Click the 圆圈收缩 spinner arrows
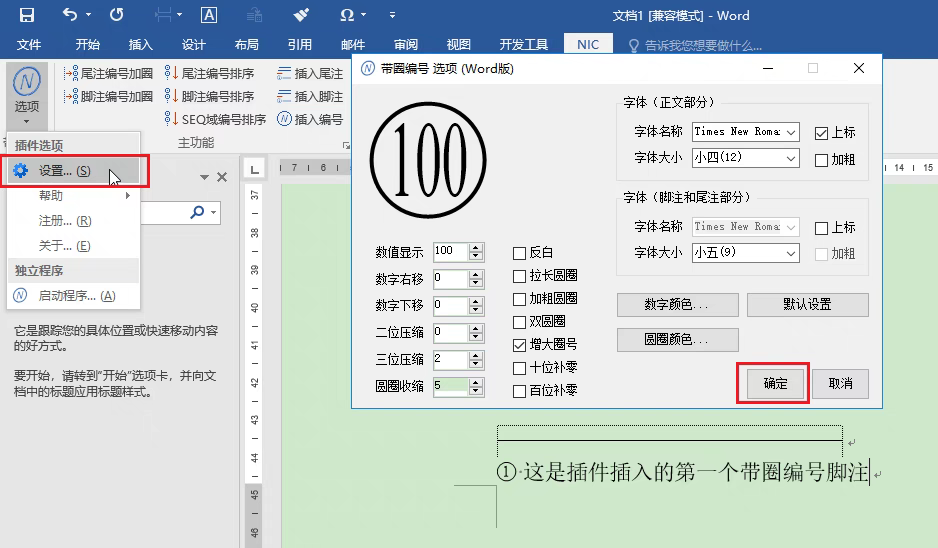The height and width of the screenshot is (548, 938). 476,387
